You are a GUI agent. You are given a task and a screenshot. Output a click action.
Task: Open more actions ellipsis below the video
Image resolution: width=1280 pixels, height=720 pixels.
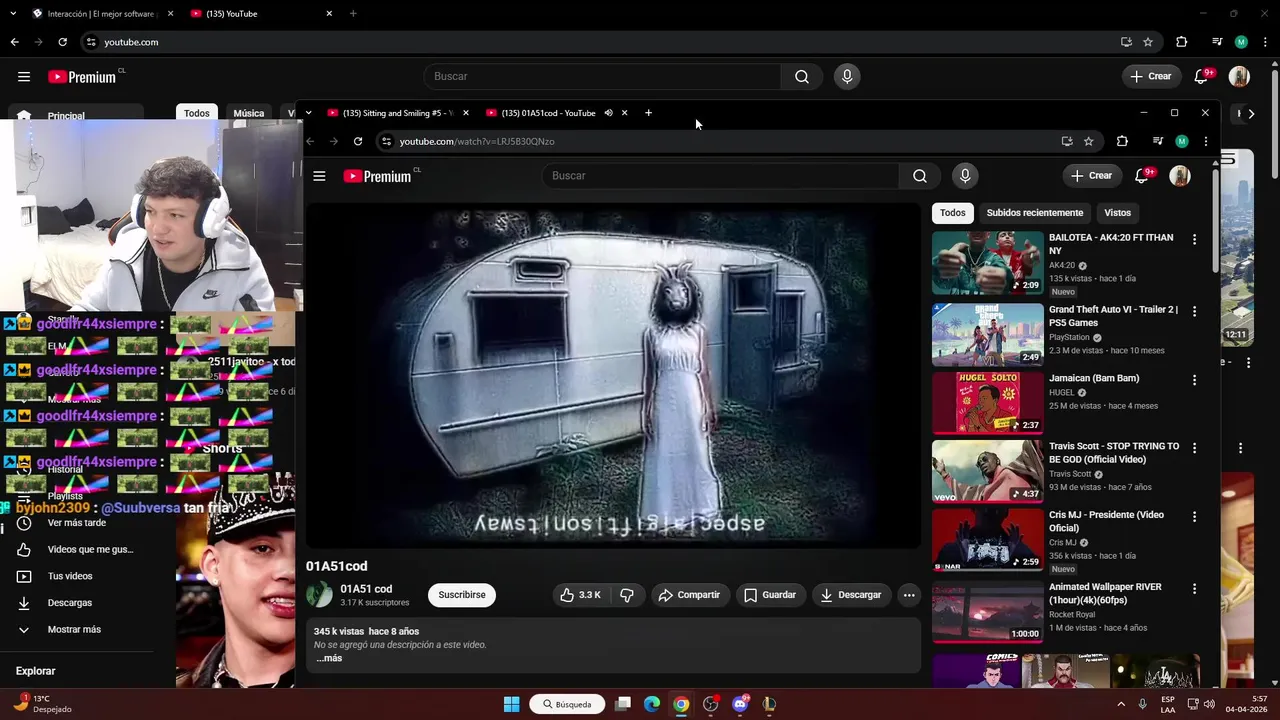(909, 595)
